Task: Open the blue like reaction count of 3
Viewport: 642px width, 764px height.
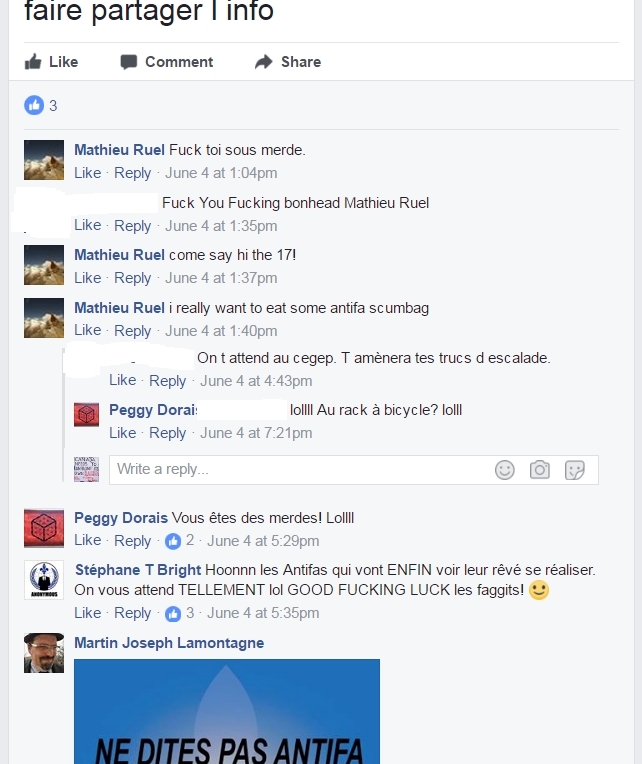Action: click(x=41, y=105)
